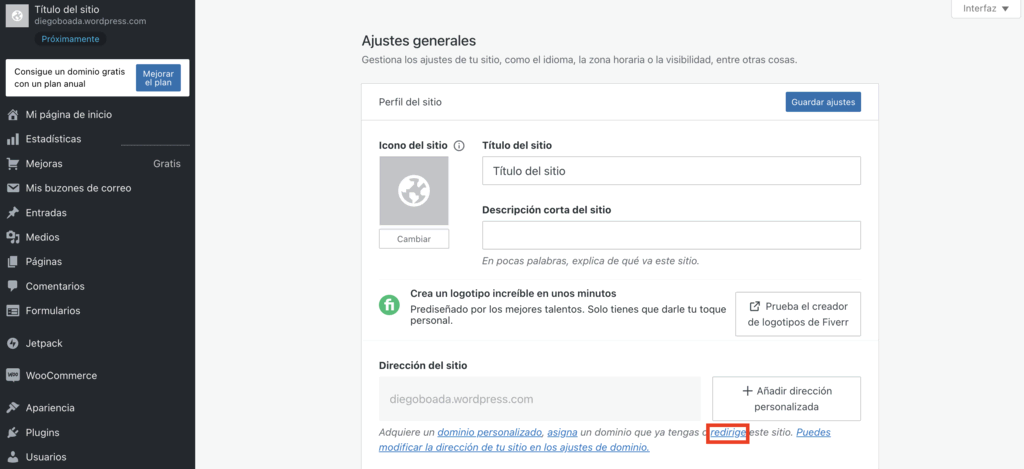This screenshot has height=469, width=1024.
Task: Click the gray site icon placeholder image
Action: 414,191
